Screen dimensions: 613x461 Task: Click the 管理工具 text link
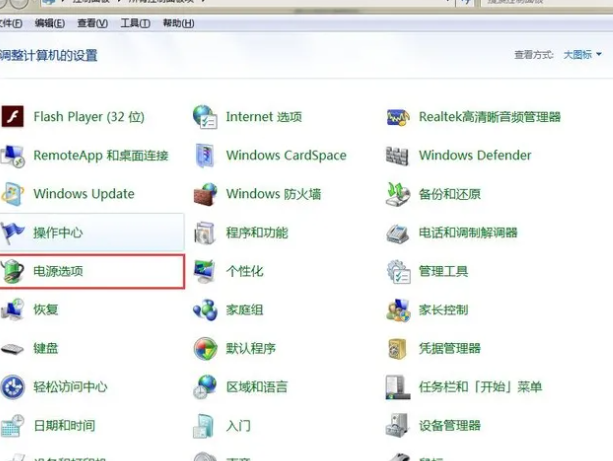443,271
